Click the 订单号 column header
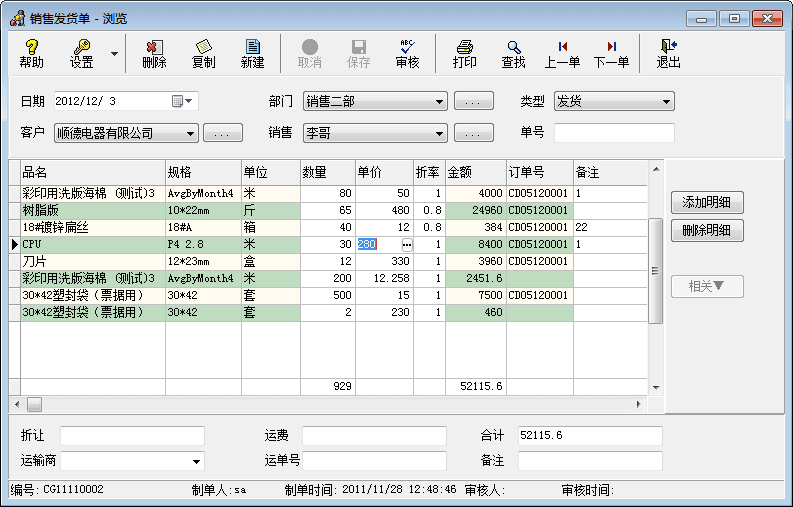793x507 pixels. 540,173
